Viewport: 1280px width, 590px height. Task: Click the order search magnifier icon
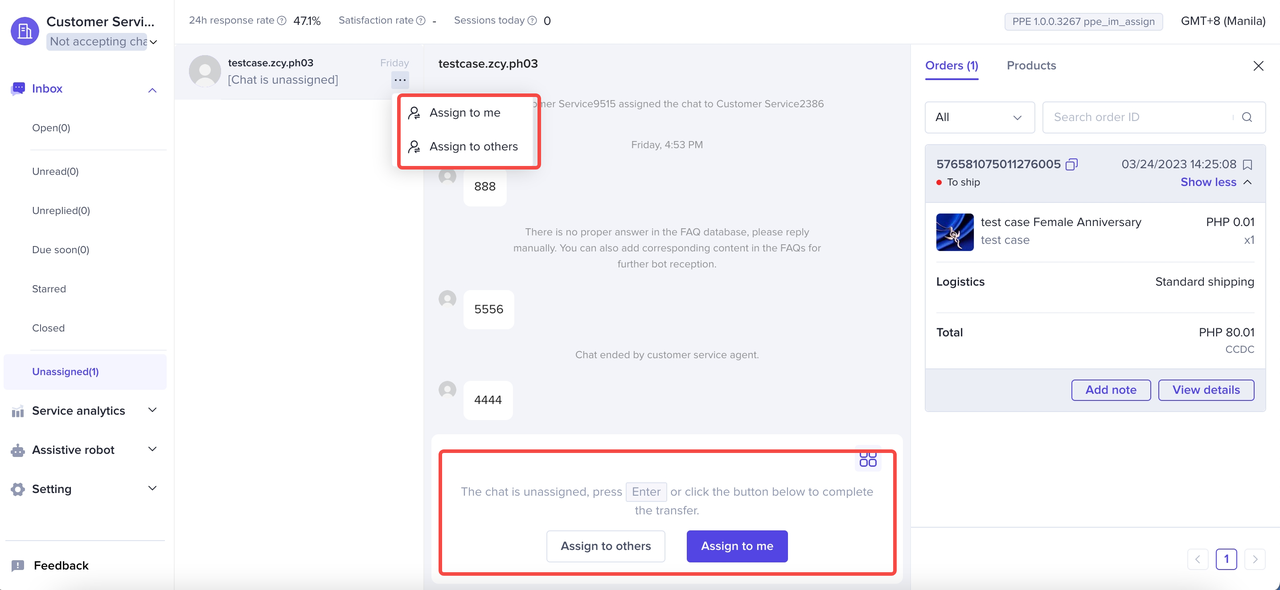pos(1247,117)
